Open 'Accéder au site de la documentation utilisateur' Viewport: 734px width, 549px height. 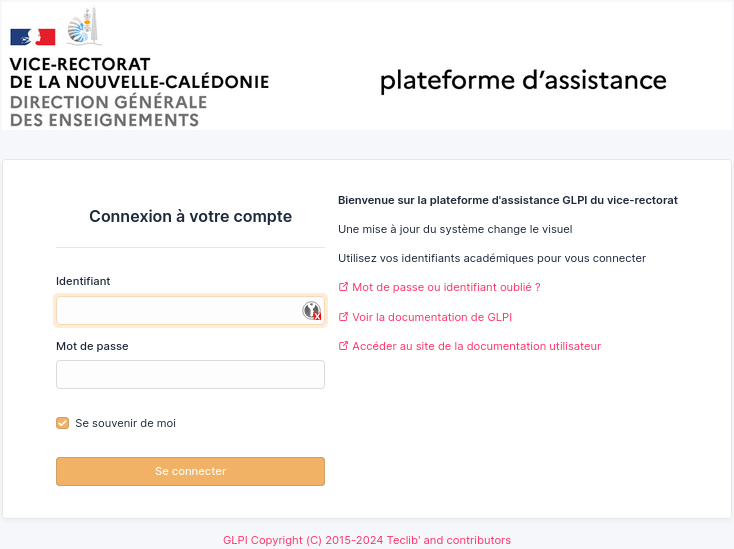pyautogui.click(x=476, y=346)
